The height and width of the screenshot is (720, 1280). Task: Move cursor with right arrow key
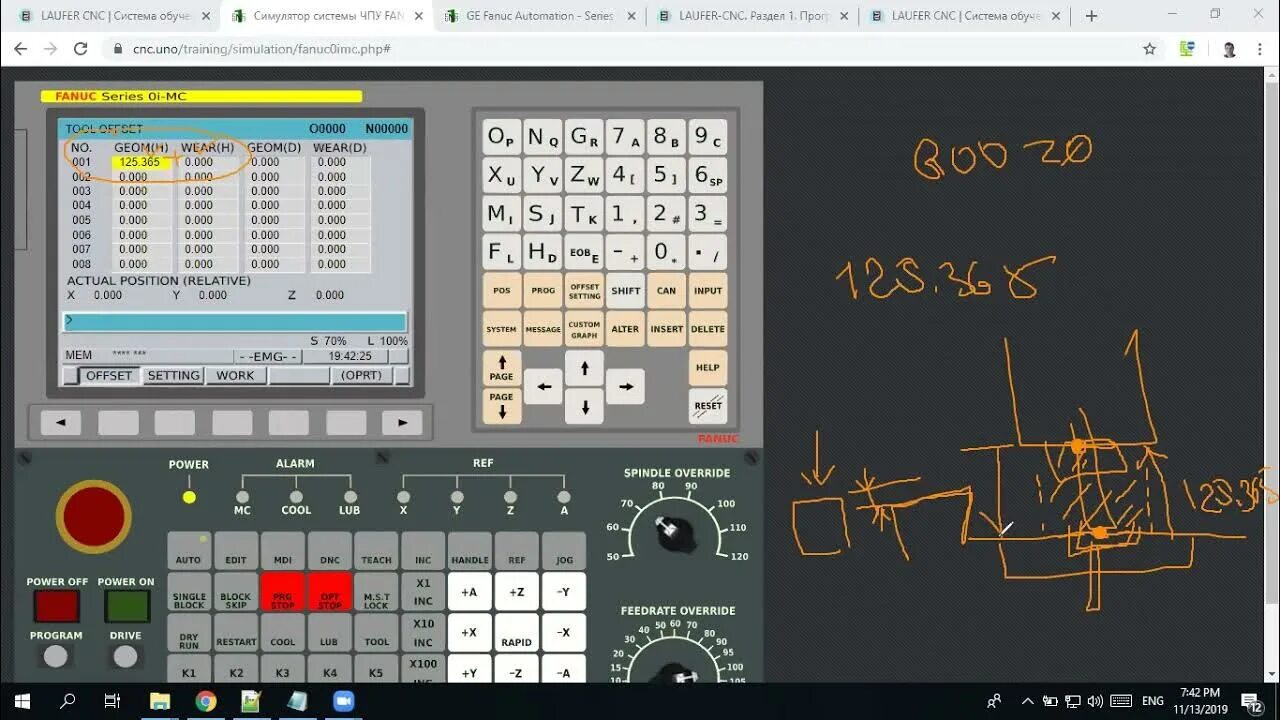click(626, 386)
